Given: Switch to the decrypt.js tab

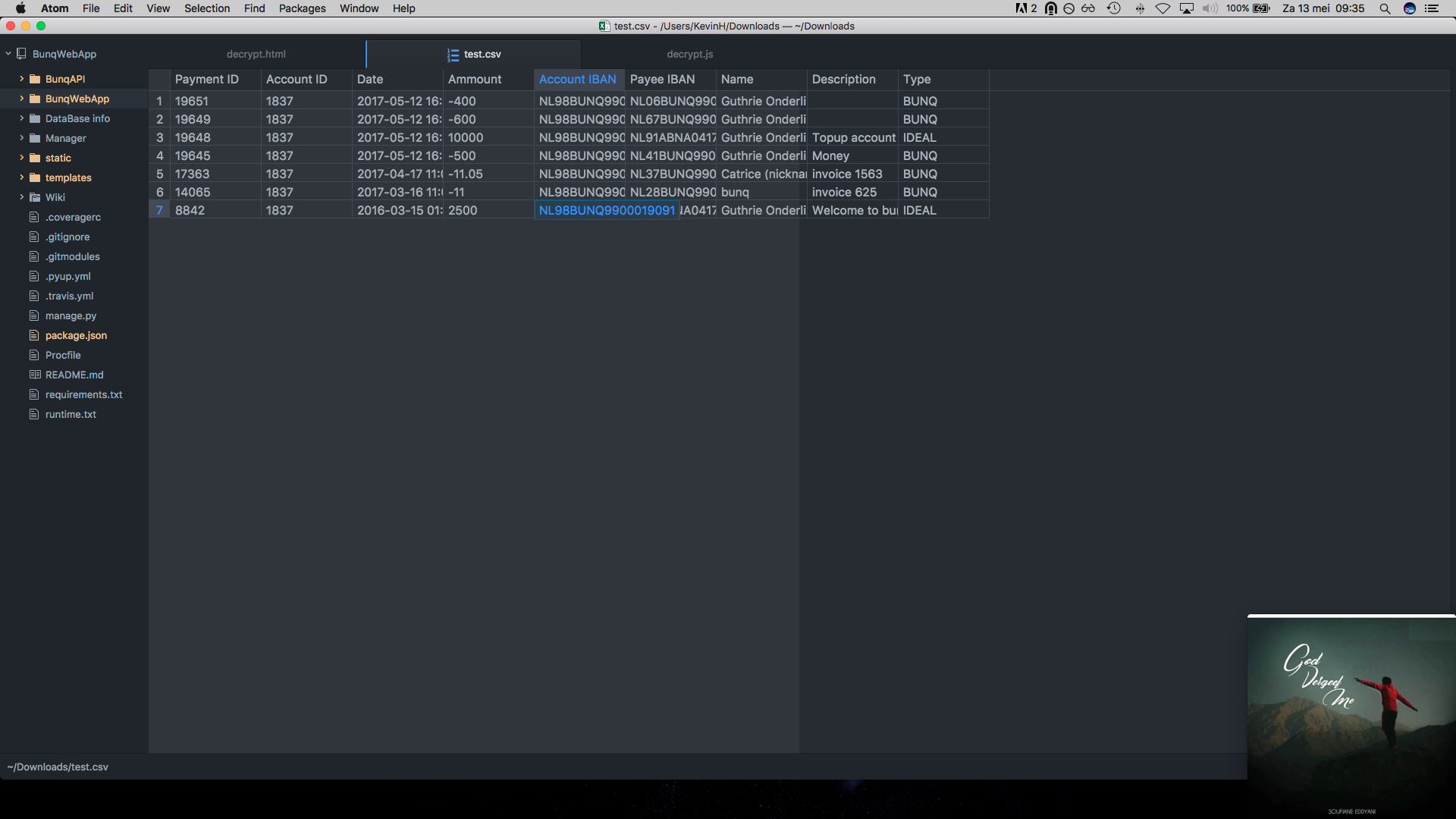Looking at the screenshot, I should point(689,54).
